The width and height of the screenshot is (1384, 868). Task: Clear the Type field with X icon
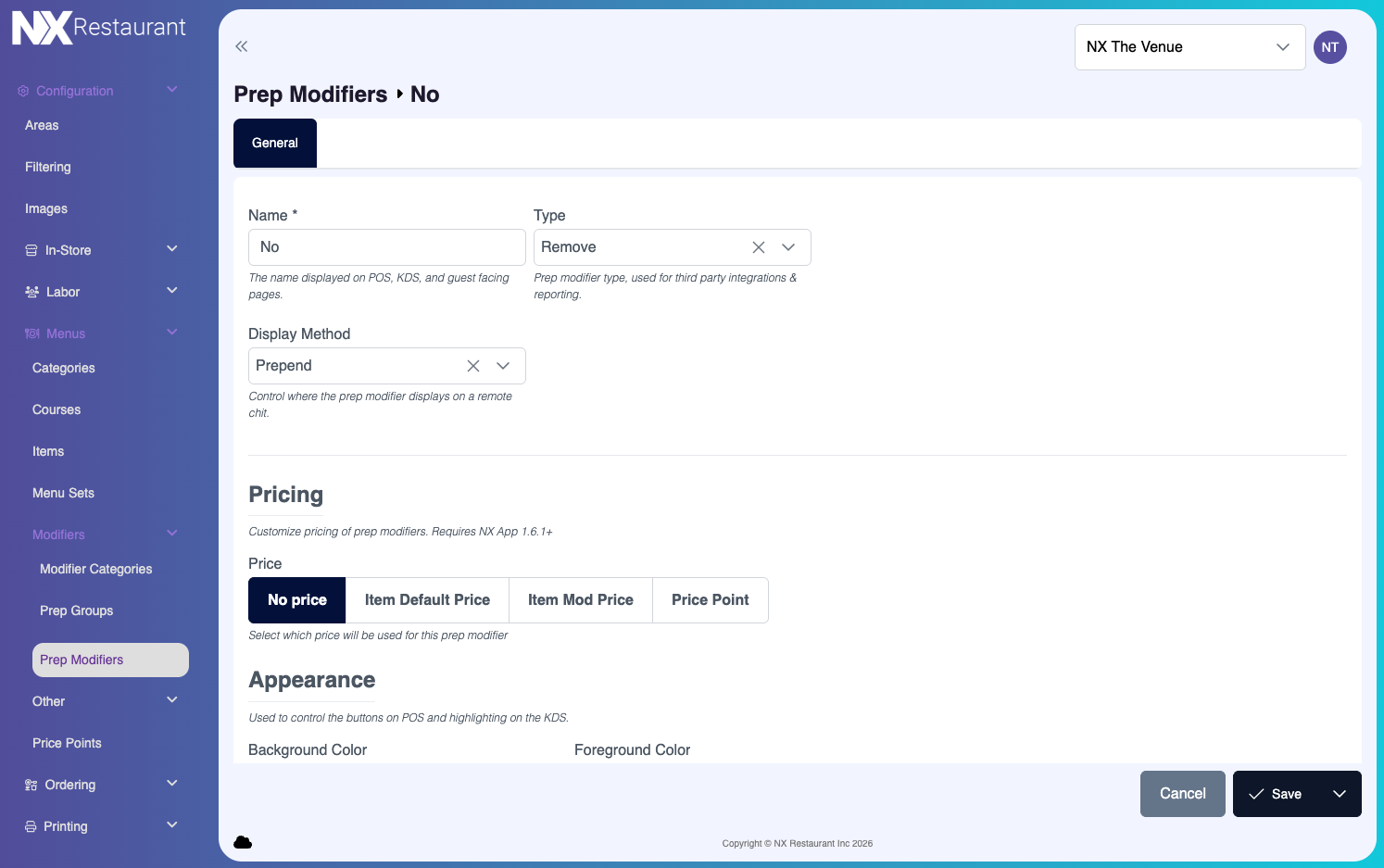pyautogui.click(x=758, y=247)
